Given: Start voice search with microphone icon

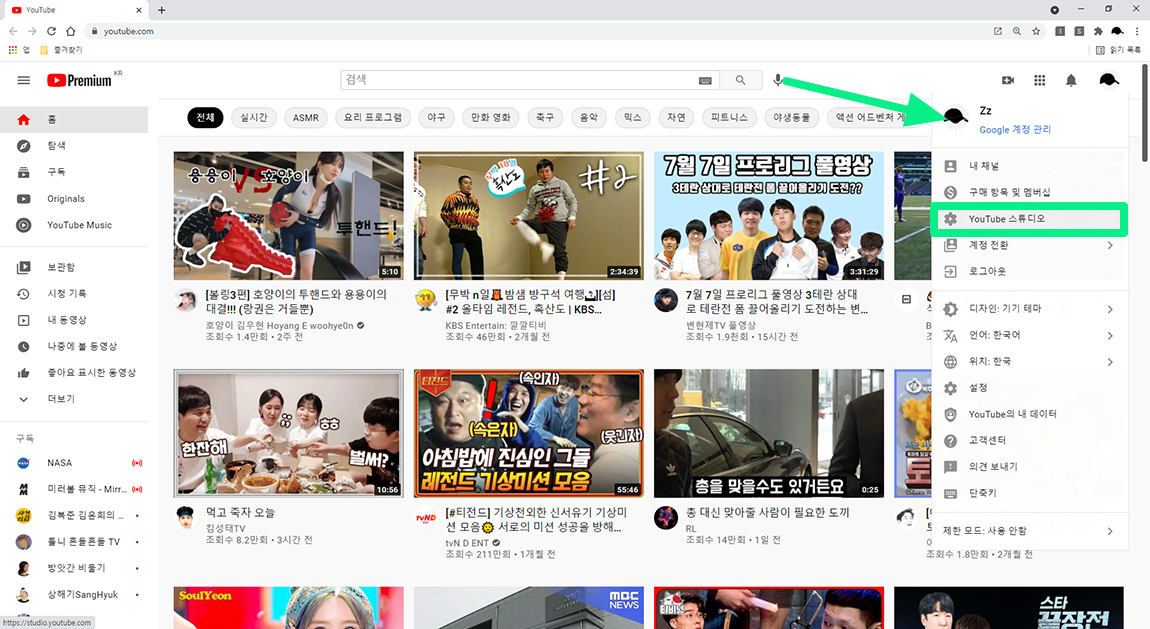Looking at the screenshot, I should coord(778,80).
